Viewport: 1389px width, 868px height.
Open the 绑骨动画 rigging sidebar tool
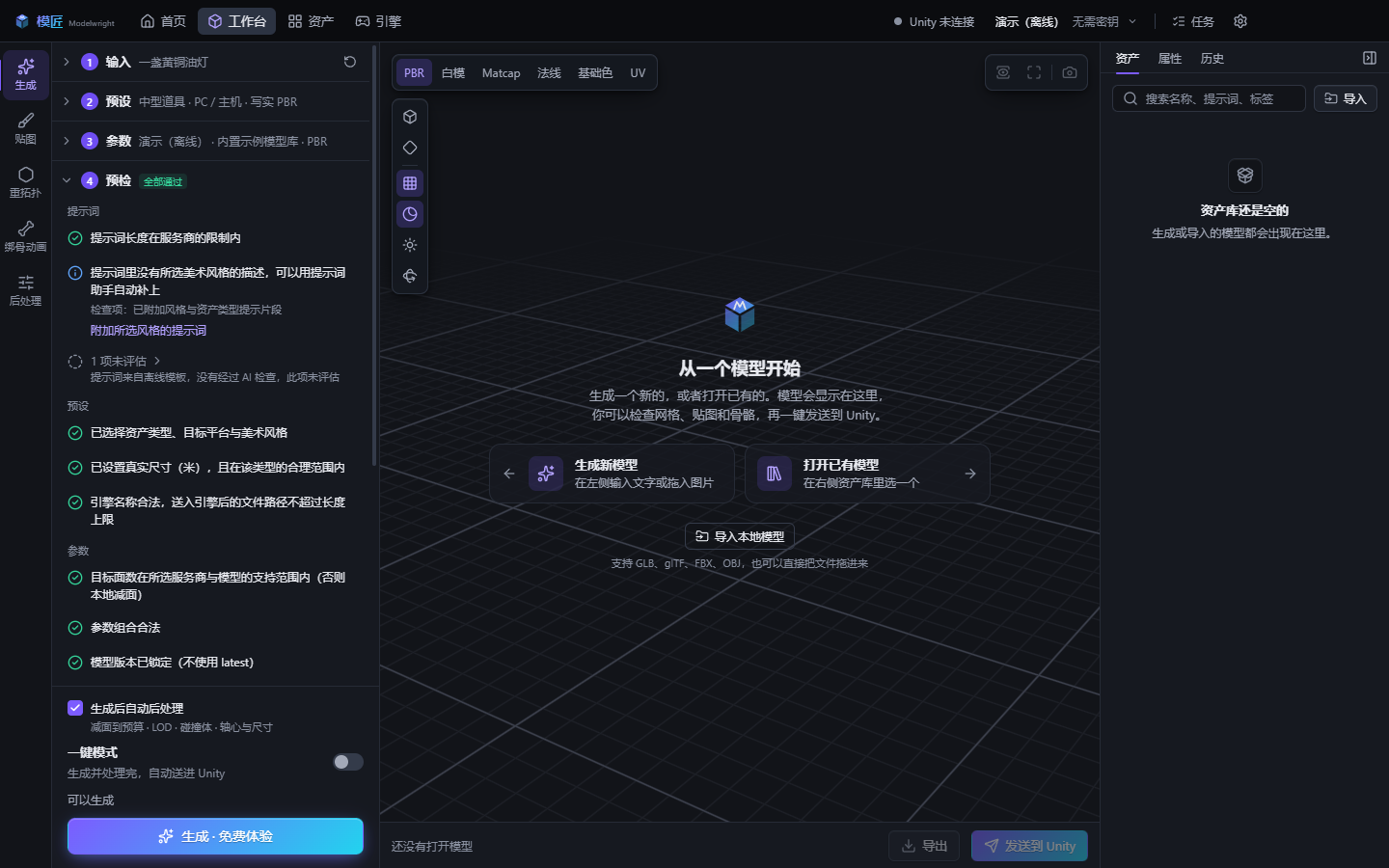(x=26, y=236)
